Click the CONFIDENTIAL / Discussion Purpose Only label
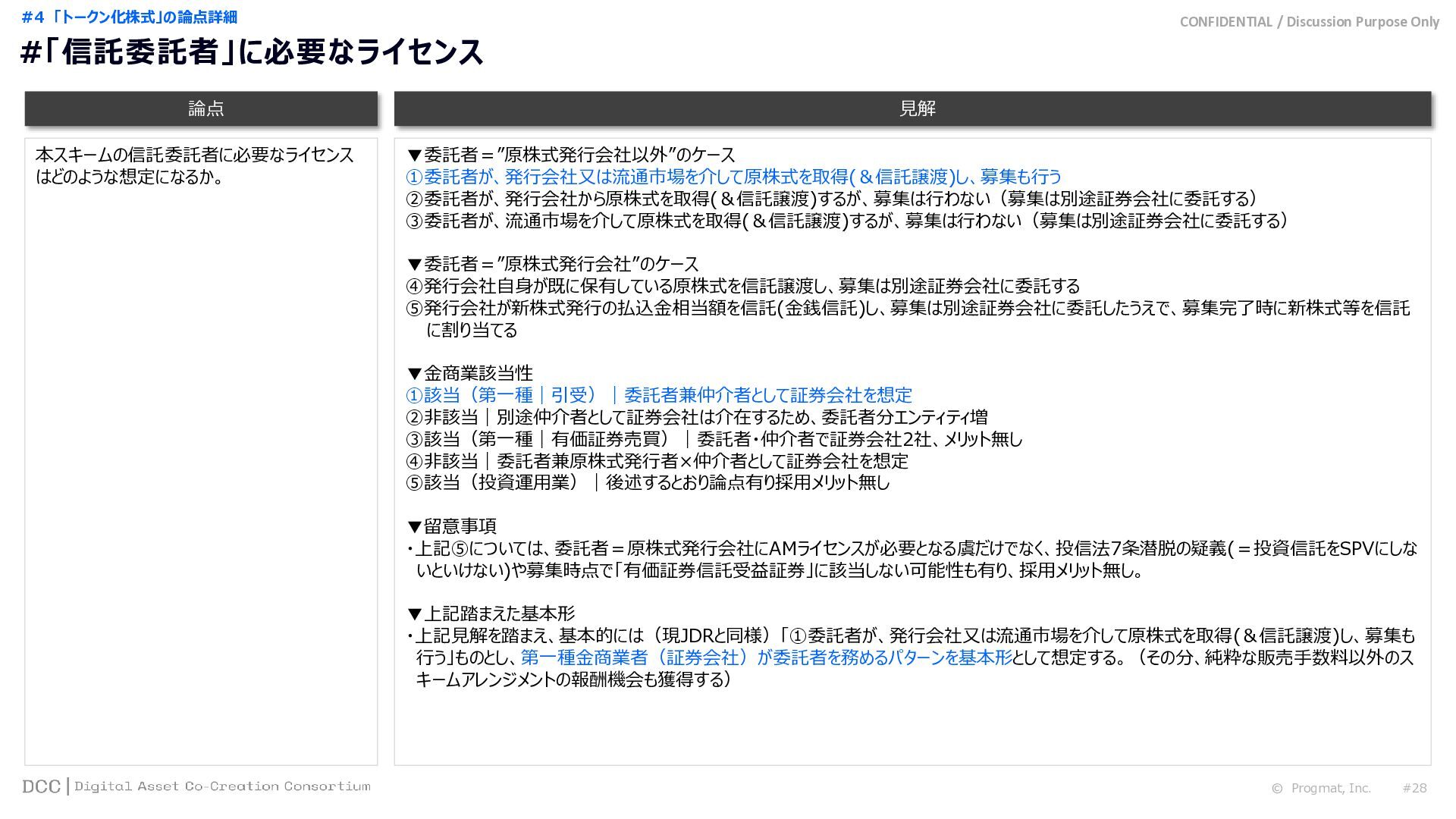 [1309, 22]
